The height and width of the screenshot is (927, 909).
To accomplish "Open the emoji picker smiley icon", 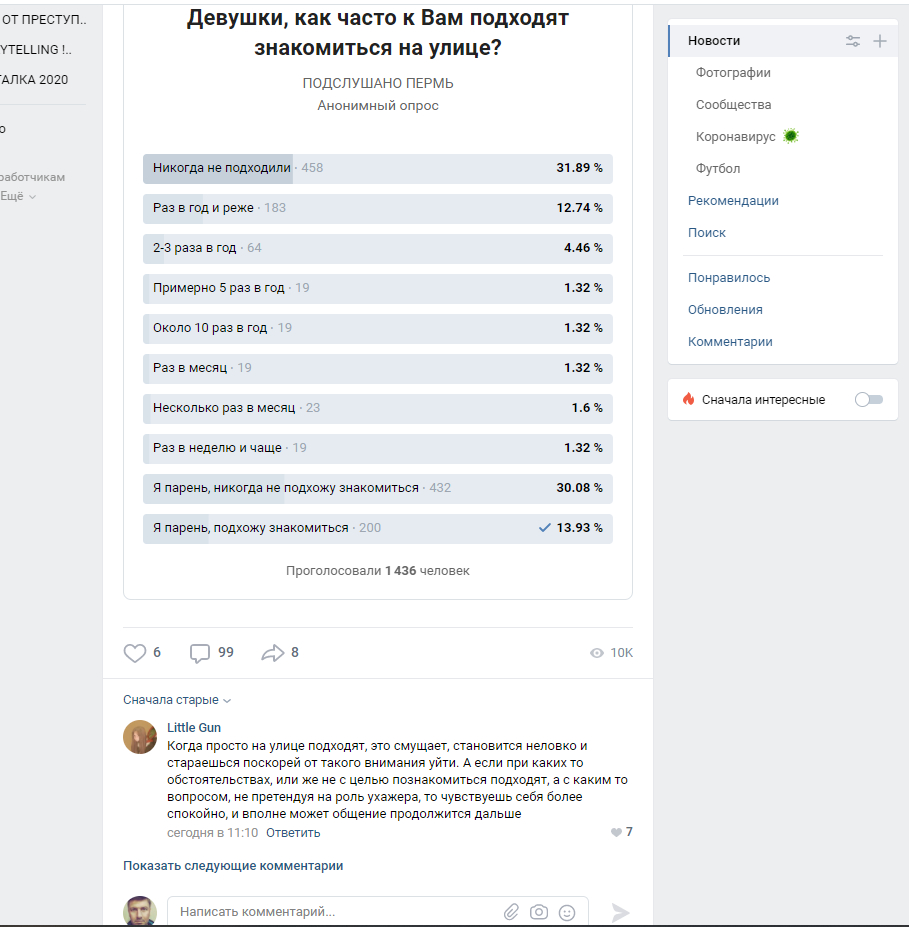I will pos(566,912).
